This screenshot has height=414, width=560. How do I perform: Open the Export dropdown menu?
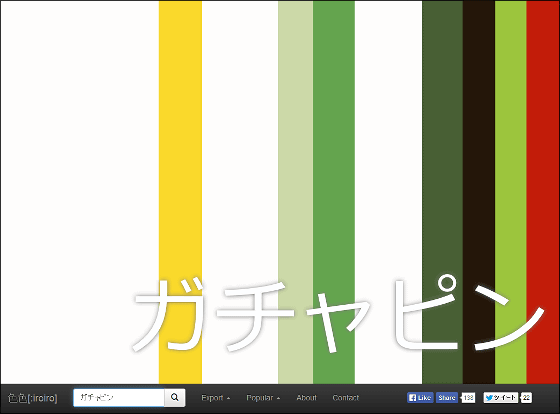(x=216, y=398)
